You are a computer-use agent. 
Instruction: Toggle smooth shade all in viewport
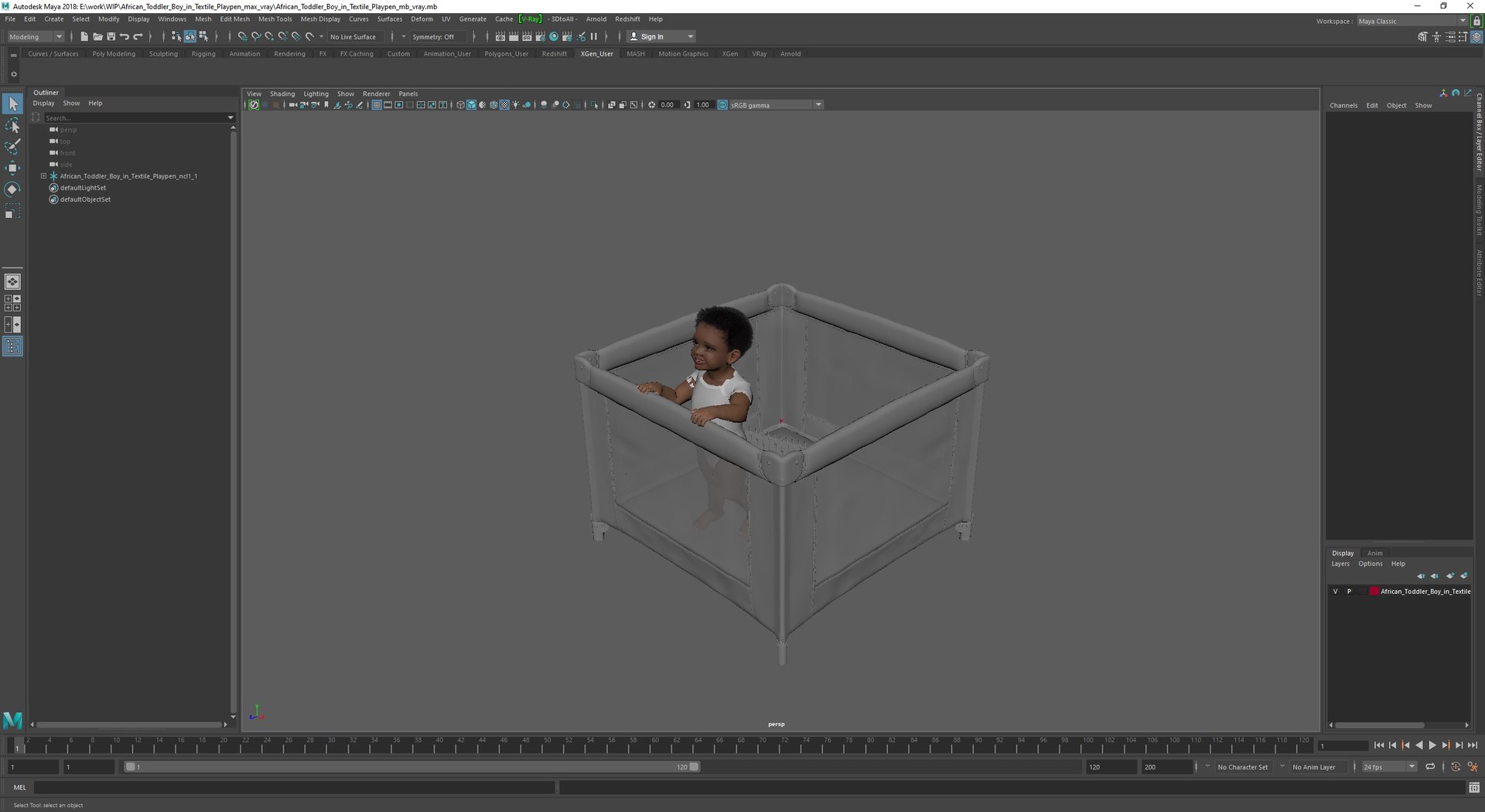[x=471, y=105]
